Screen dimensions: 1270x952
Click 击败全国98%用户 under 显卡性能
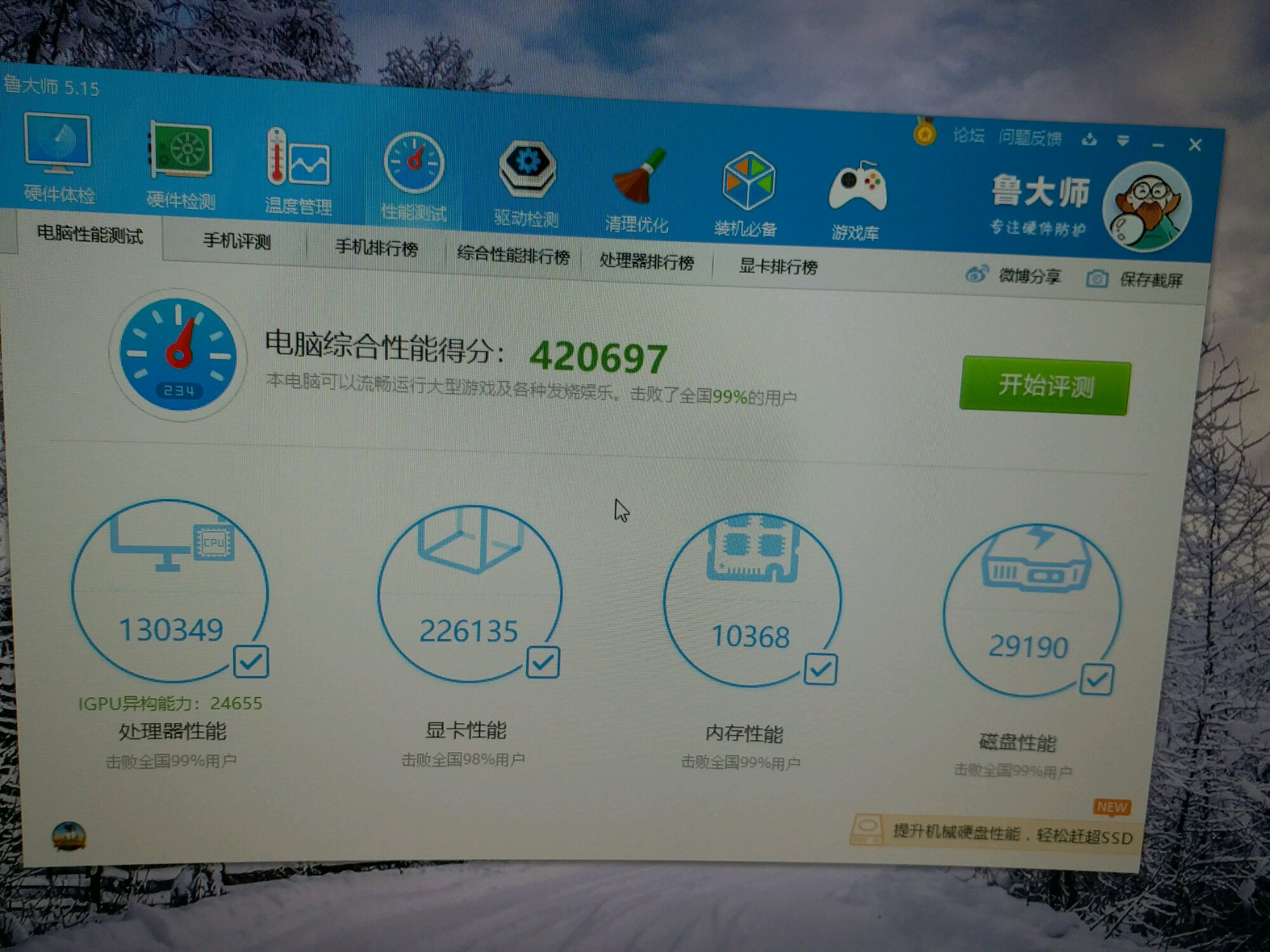pos(463,759)
